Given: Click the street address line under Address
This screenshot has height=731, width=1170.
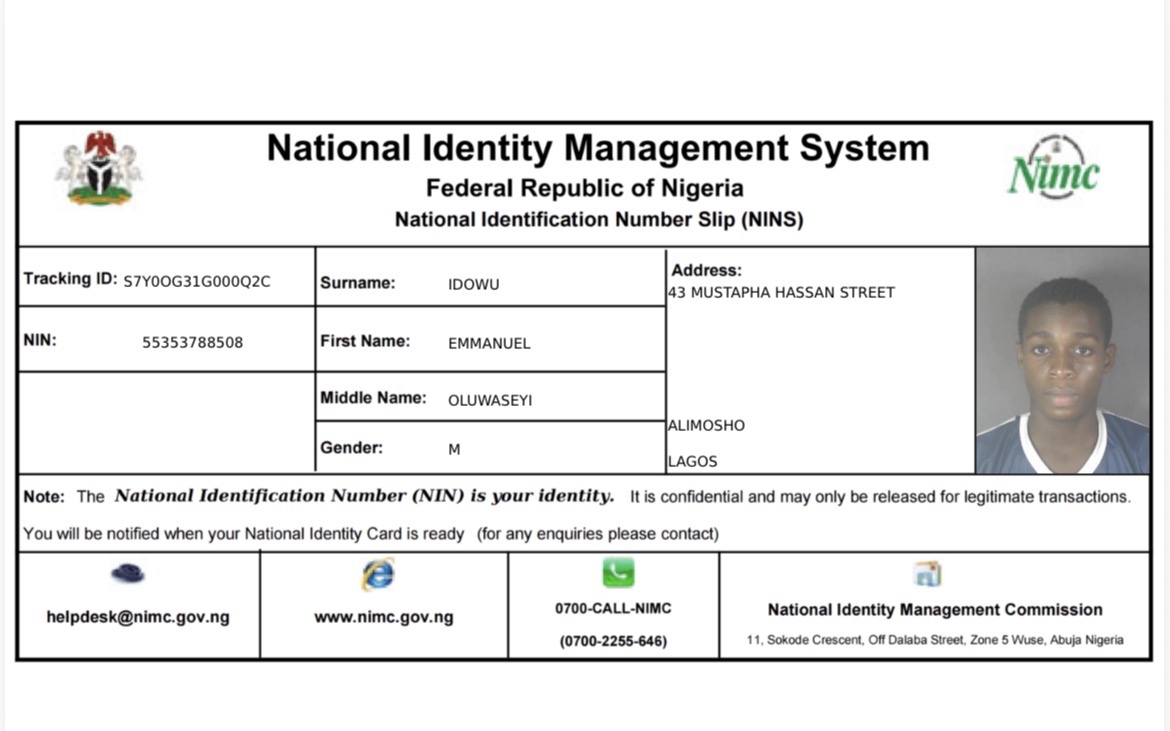Looking at the screenshot, I should (x=781, y=292).
